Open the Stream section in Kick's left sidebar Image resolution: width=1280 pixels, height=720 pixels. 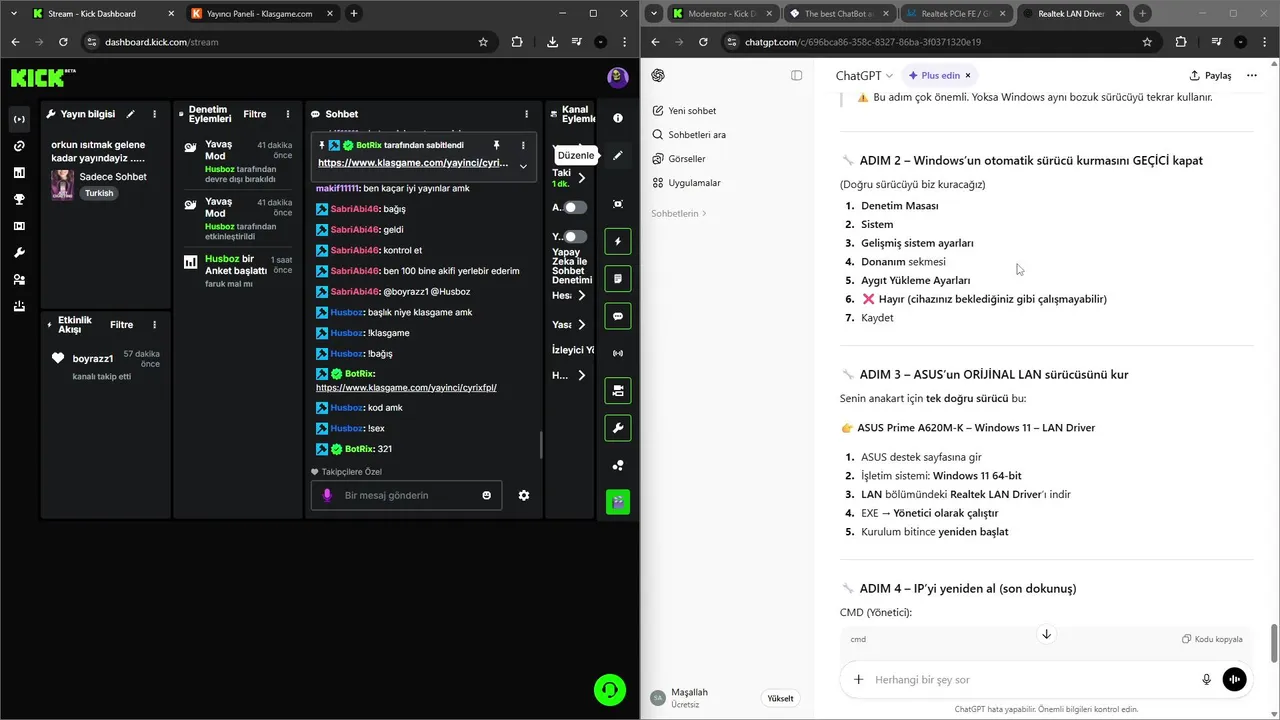pos(19,119)
